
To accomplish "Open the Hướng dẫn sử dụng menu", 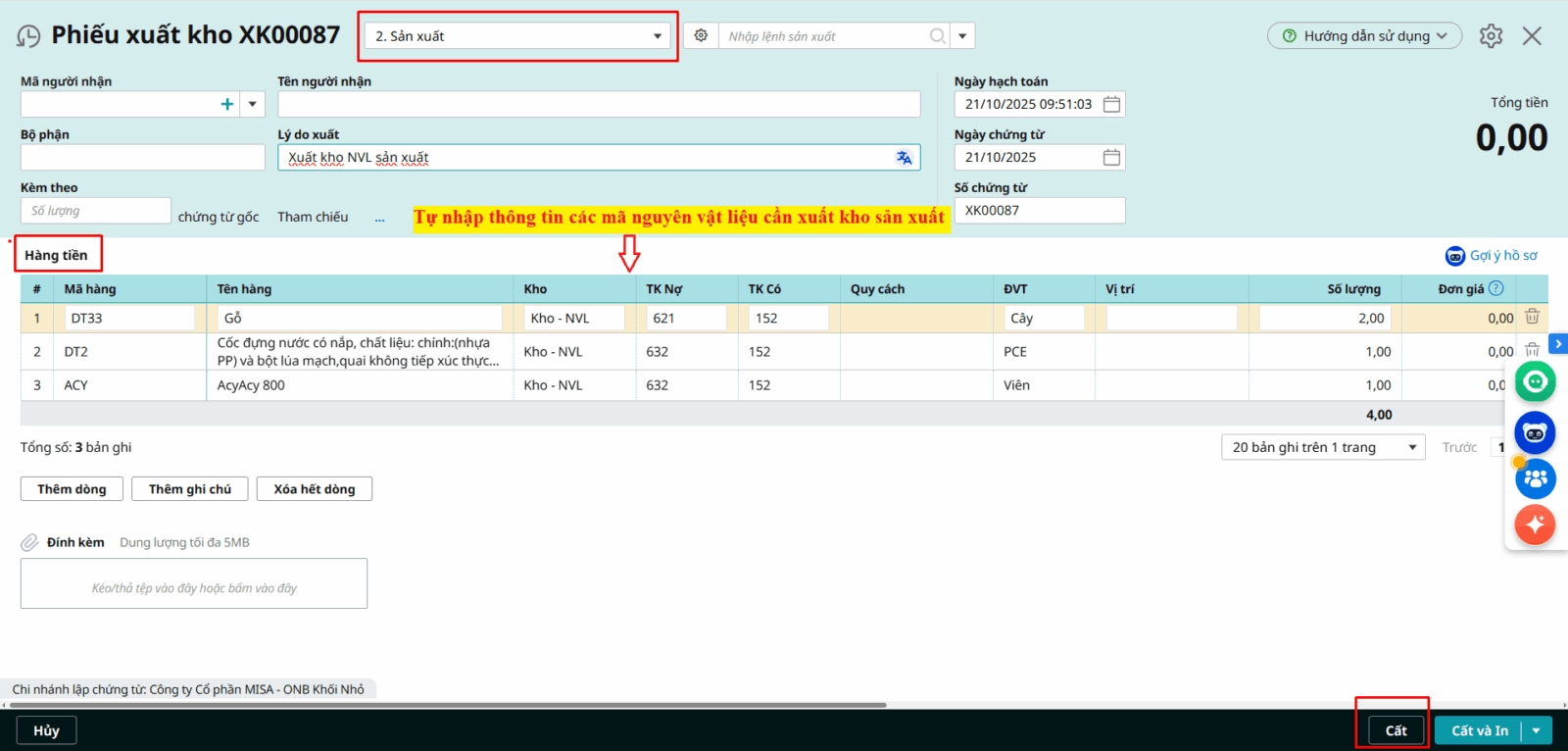I will pyautogui.click(x=1364, y=36).
